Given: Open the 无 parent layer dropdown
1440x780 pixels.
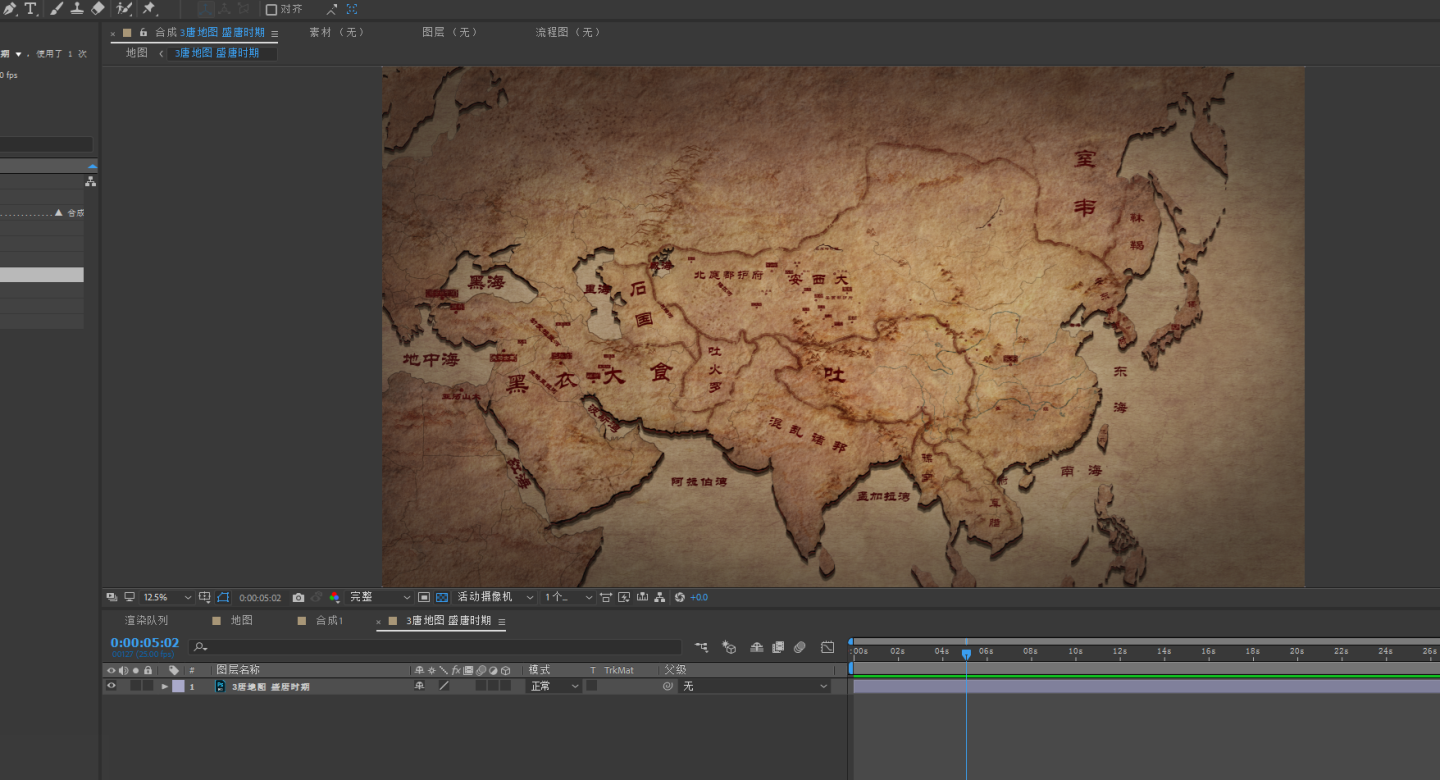Looking at the screenshot, I should click(x=755, y=686).
